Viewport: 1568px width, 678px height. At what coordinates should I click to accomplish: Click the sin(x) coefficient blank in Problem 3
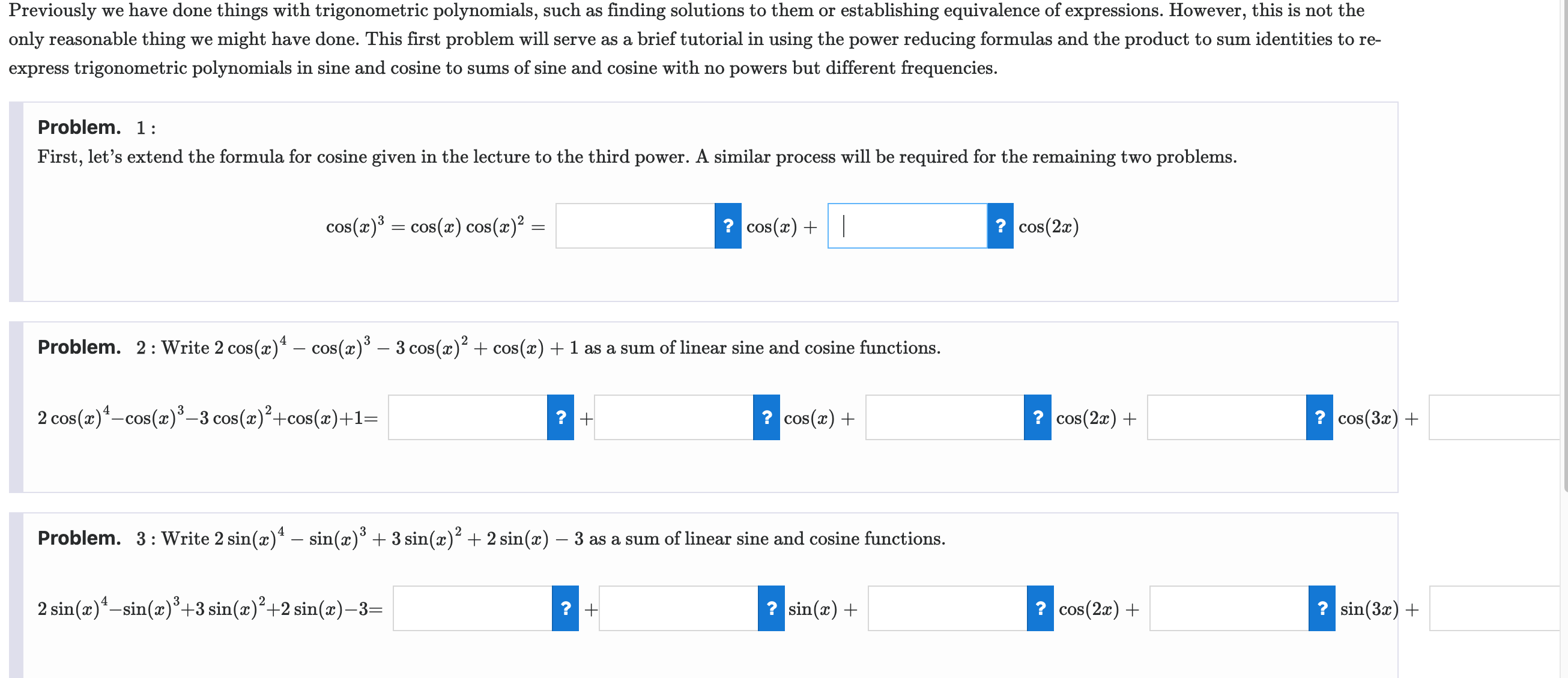pos(679,608)
